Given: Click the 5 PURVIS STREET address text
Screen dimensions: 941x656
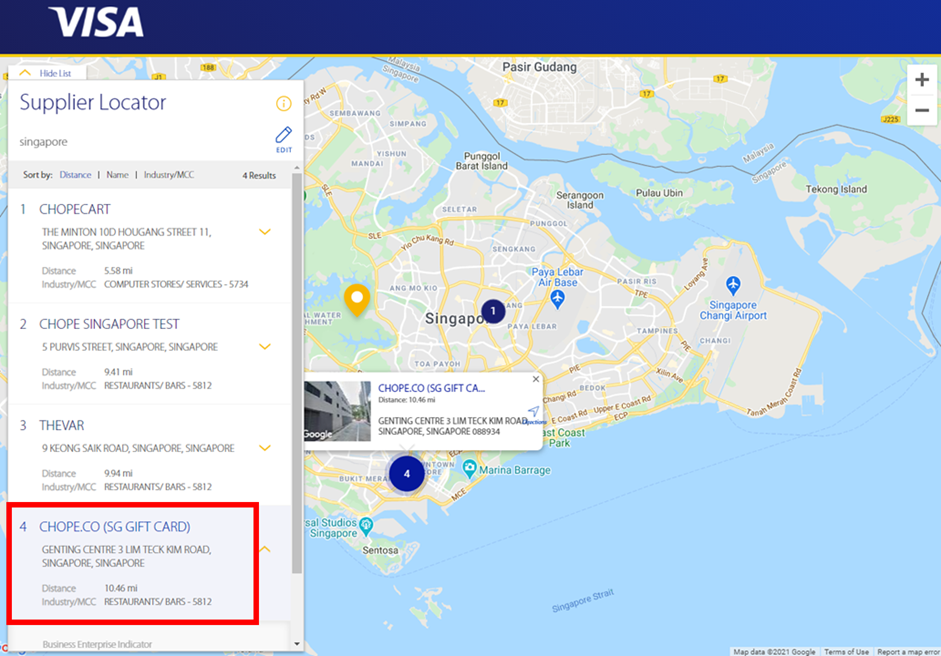Looking at the screenshot, I should point(130,347).
